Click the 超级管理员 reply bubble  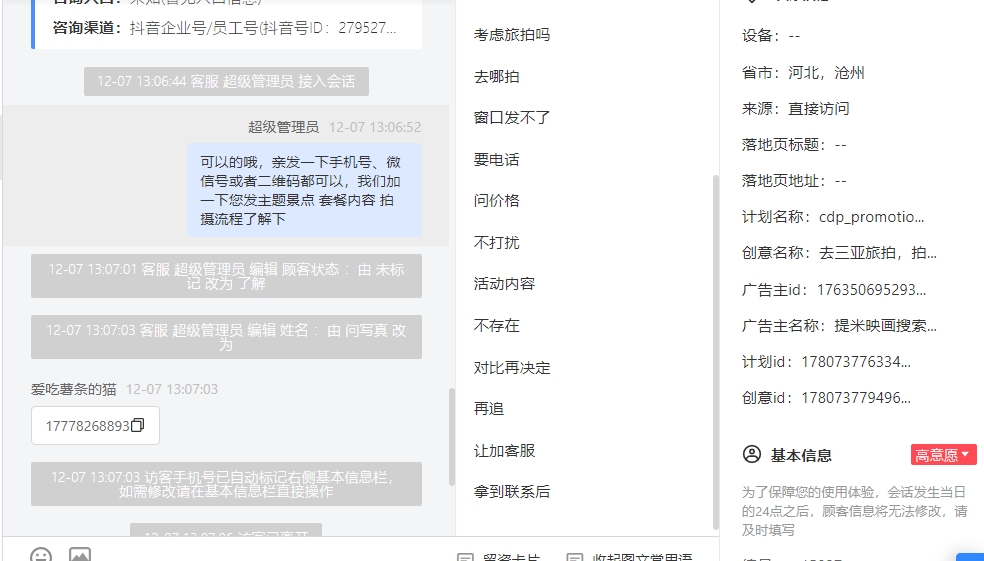(304, 190)
